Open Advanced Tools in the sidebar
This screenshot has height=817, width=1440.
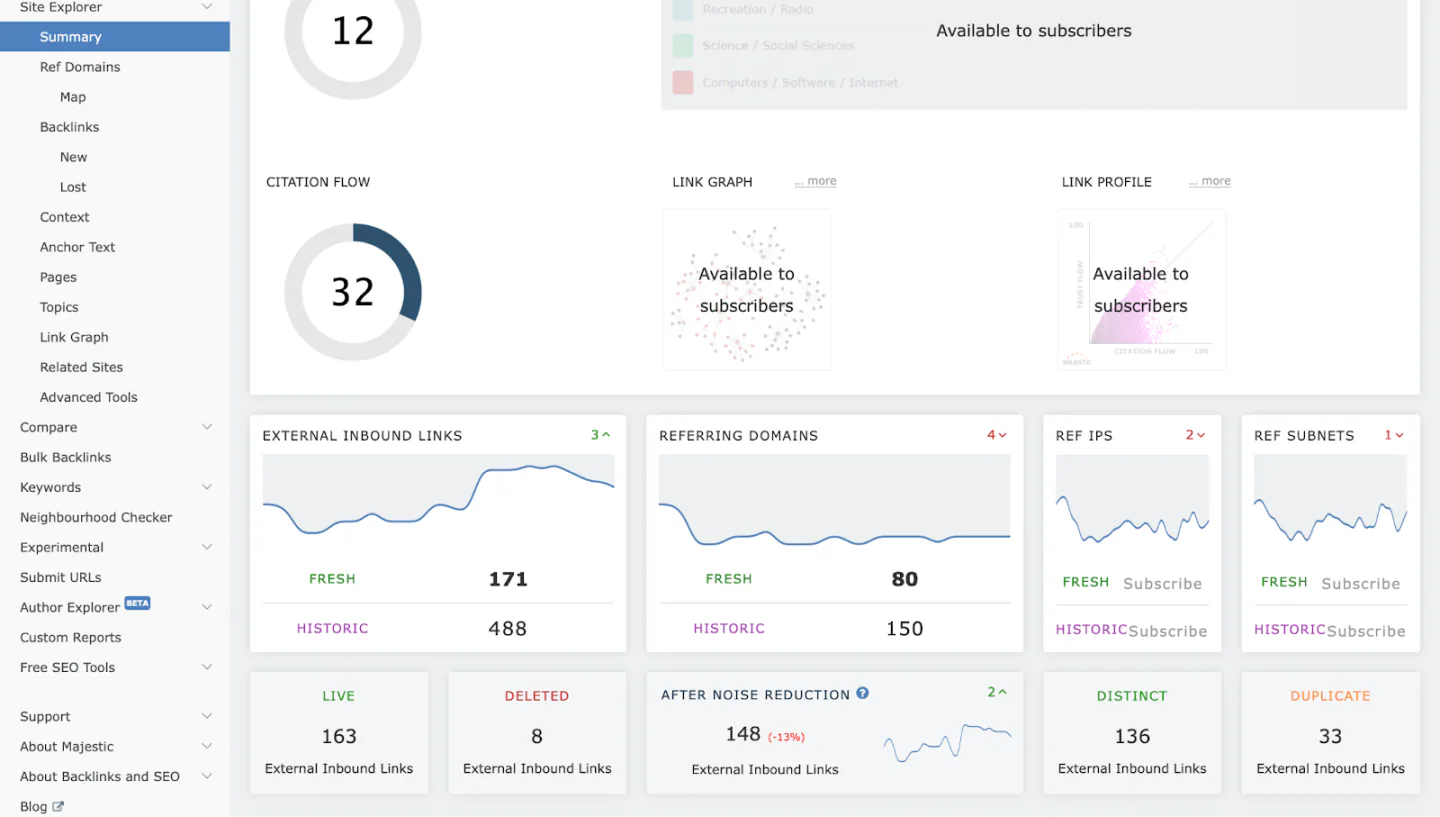tap(89, 397)
